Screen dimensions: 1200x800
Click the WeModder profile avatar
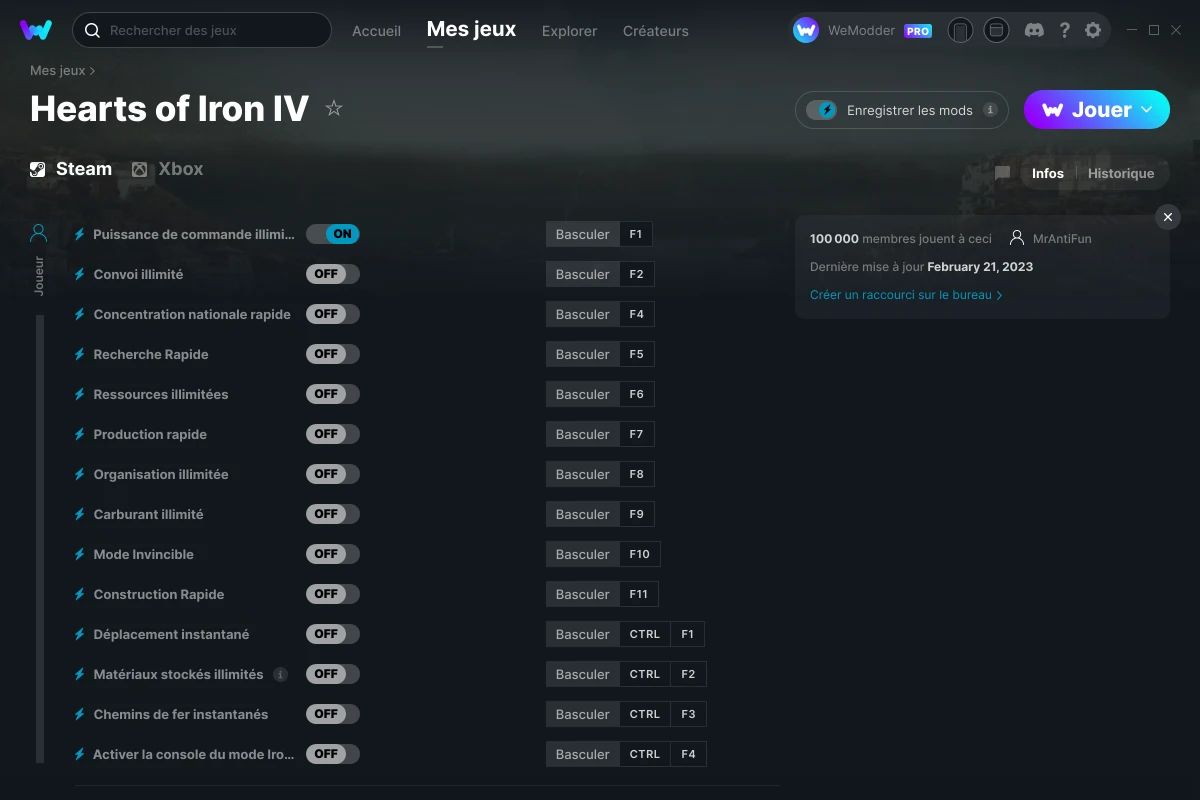[x=806, y=30]
